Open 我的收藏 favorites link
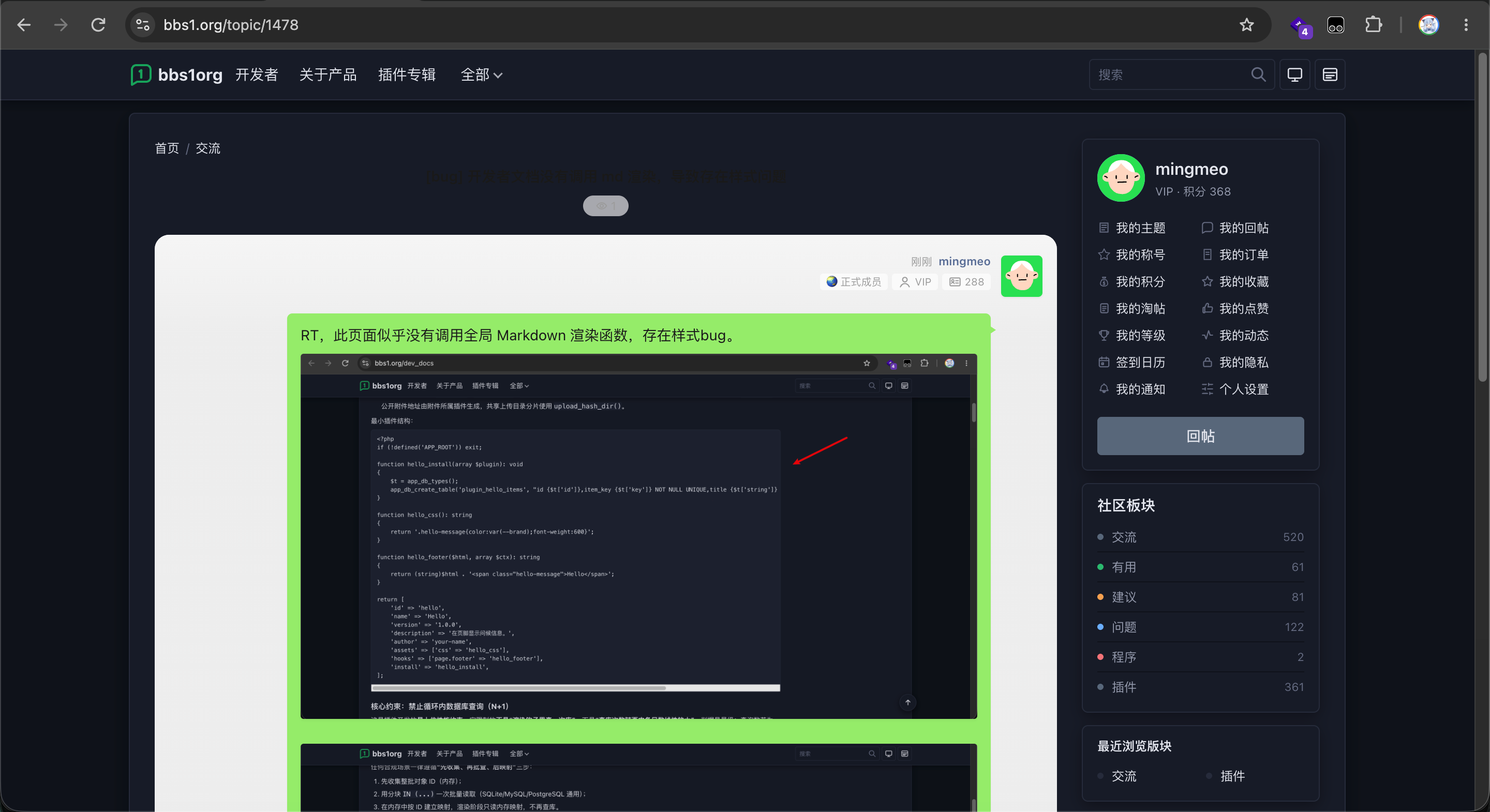 coord(1235,282)
